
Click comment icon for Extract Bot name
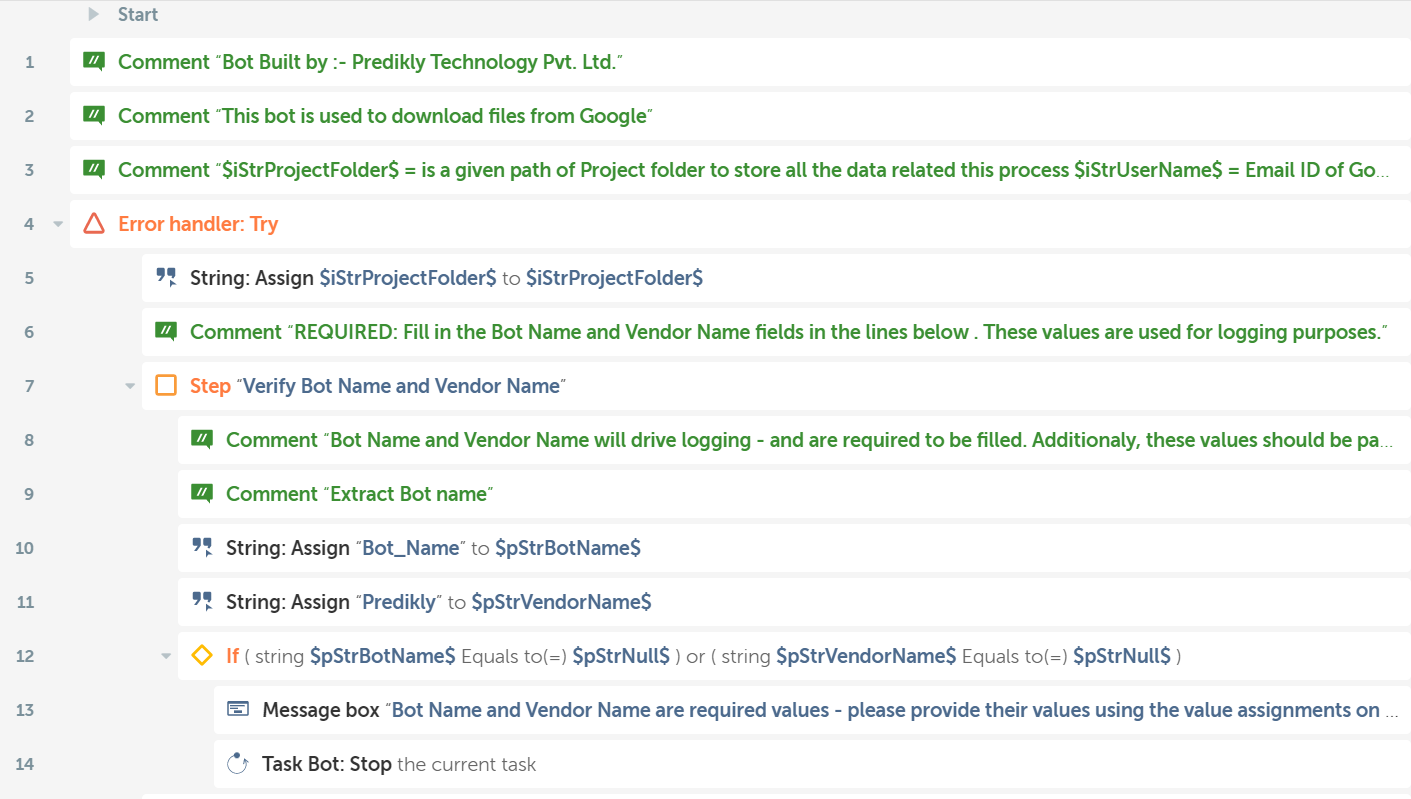[202, 494]
